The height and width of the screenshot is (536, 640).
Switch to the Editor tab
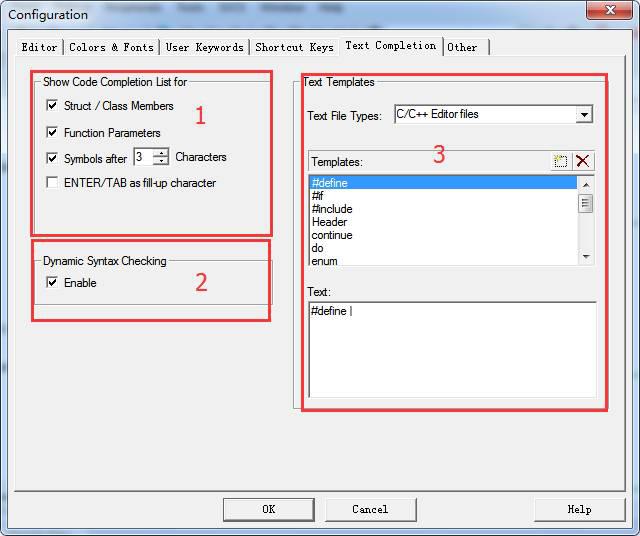point(39,47)
